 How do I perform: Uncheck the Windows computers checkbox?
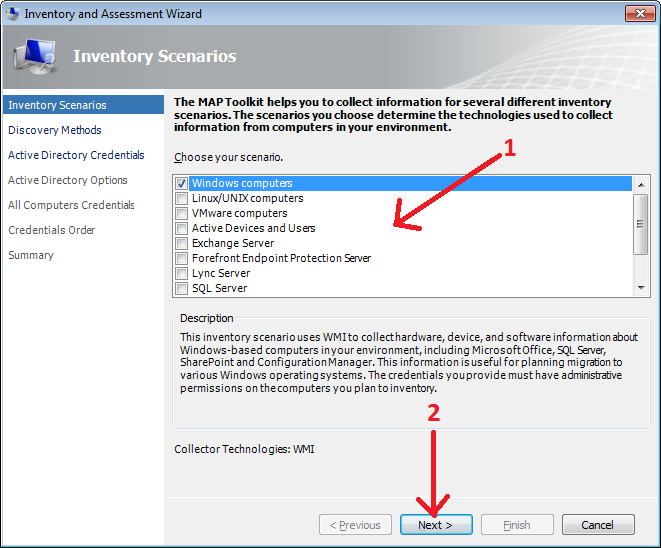[x=181, y=184]
